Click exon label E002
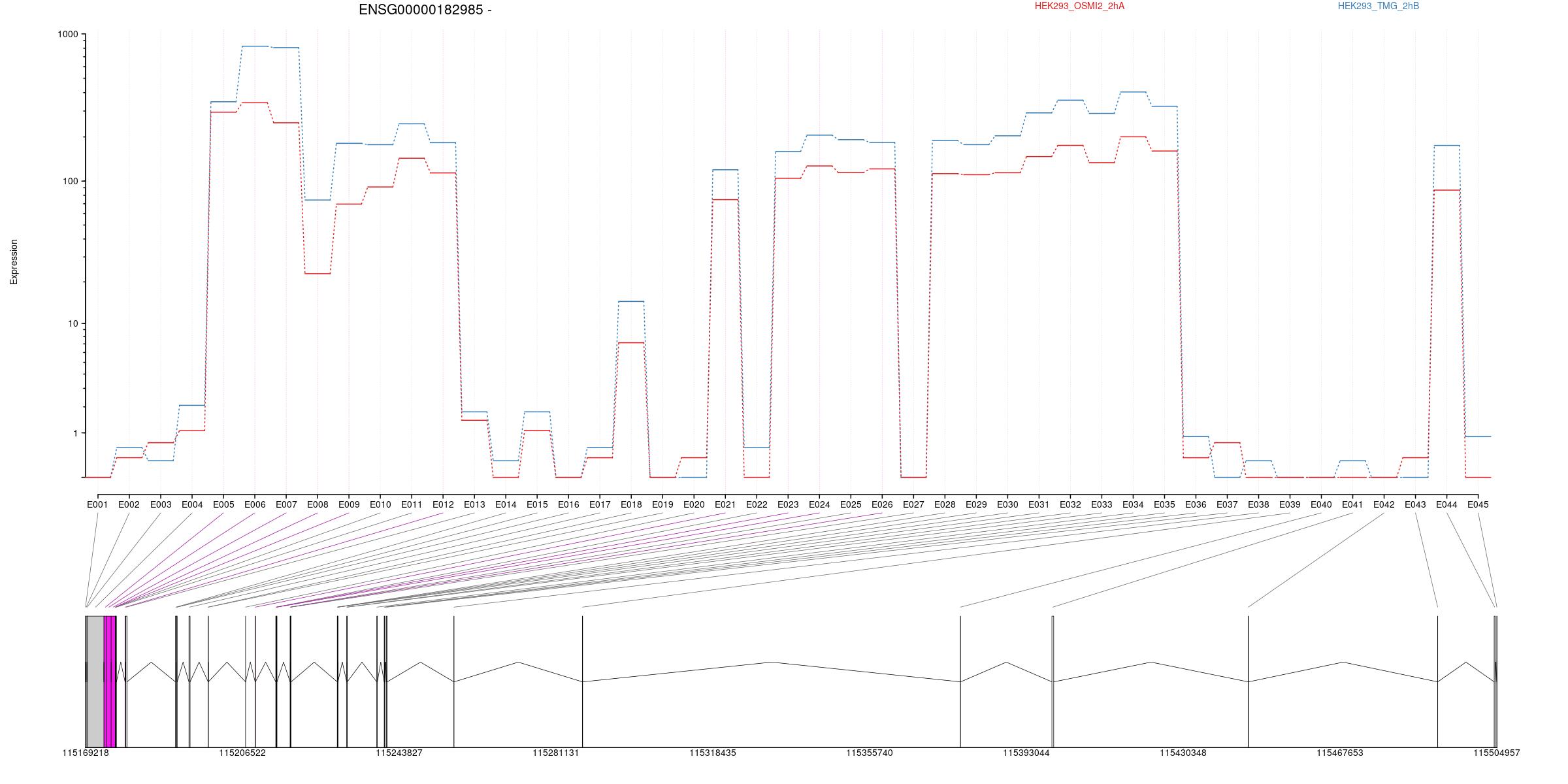Viewport: 1568px width, 784px height. pyautogui.click(x=129, y=504)
